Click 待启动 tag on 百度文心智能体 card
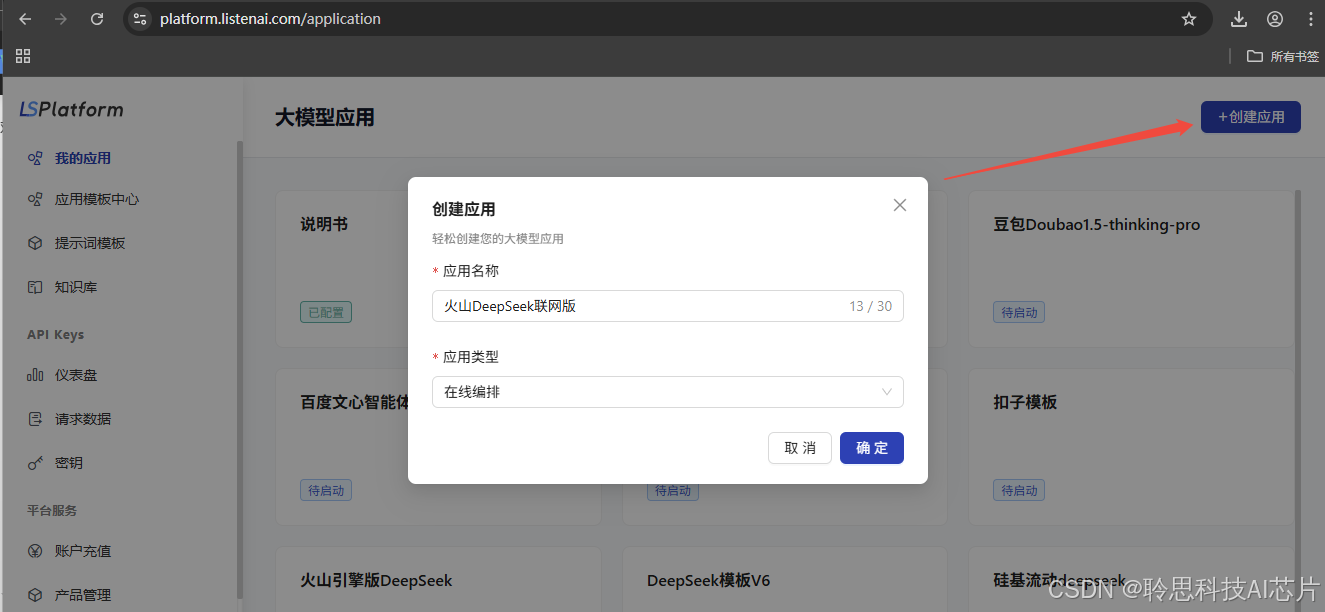Viewport: 1325px width, 612px height. pos(326,490)
